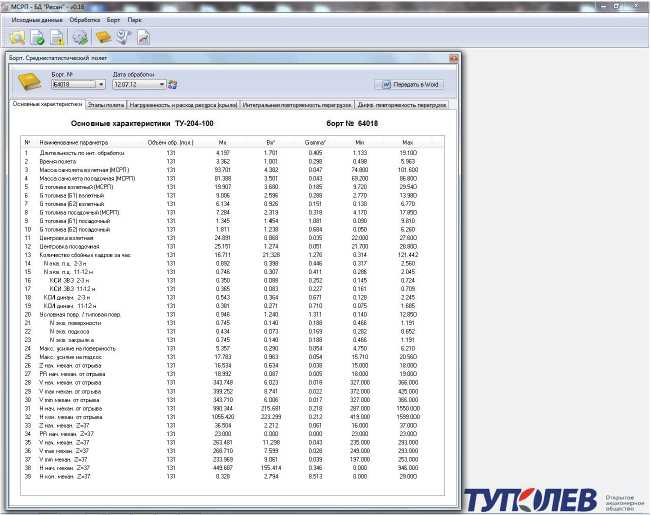Select the Центровка взлетная row

[232, 238]
